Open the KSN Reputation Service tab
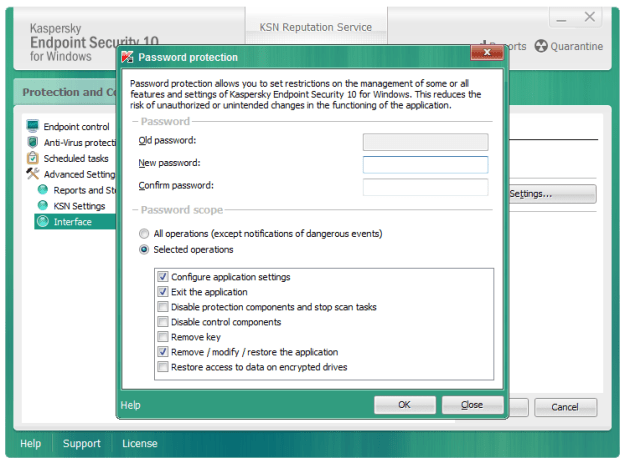This screenshot has height=462, width=624. pyautogui.click(x=315, y=27)
